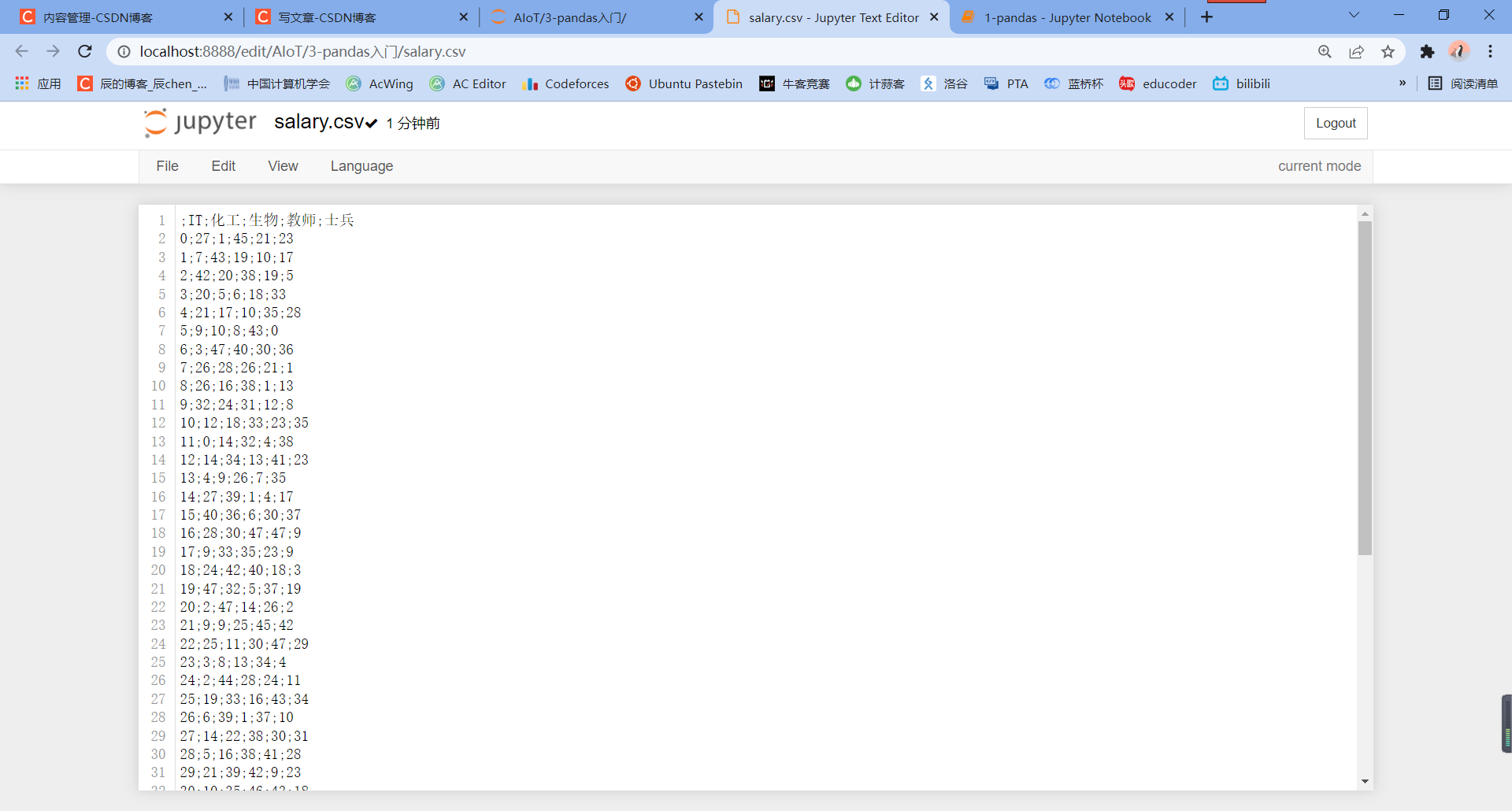Click the editor vertical scrollbar thumb

(x=1365, y=388)
